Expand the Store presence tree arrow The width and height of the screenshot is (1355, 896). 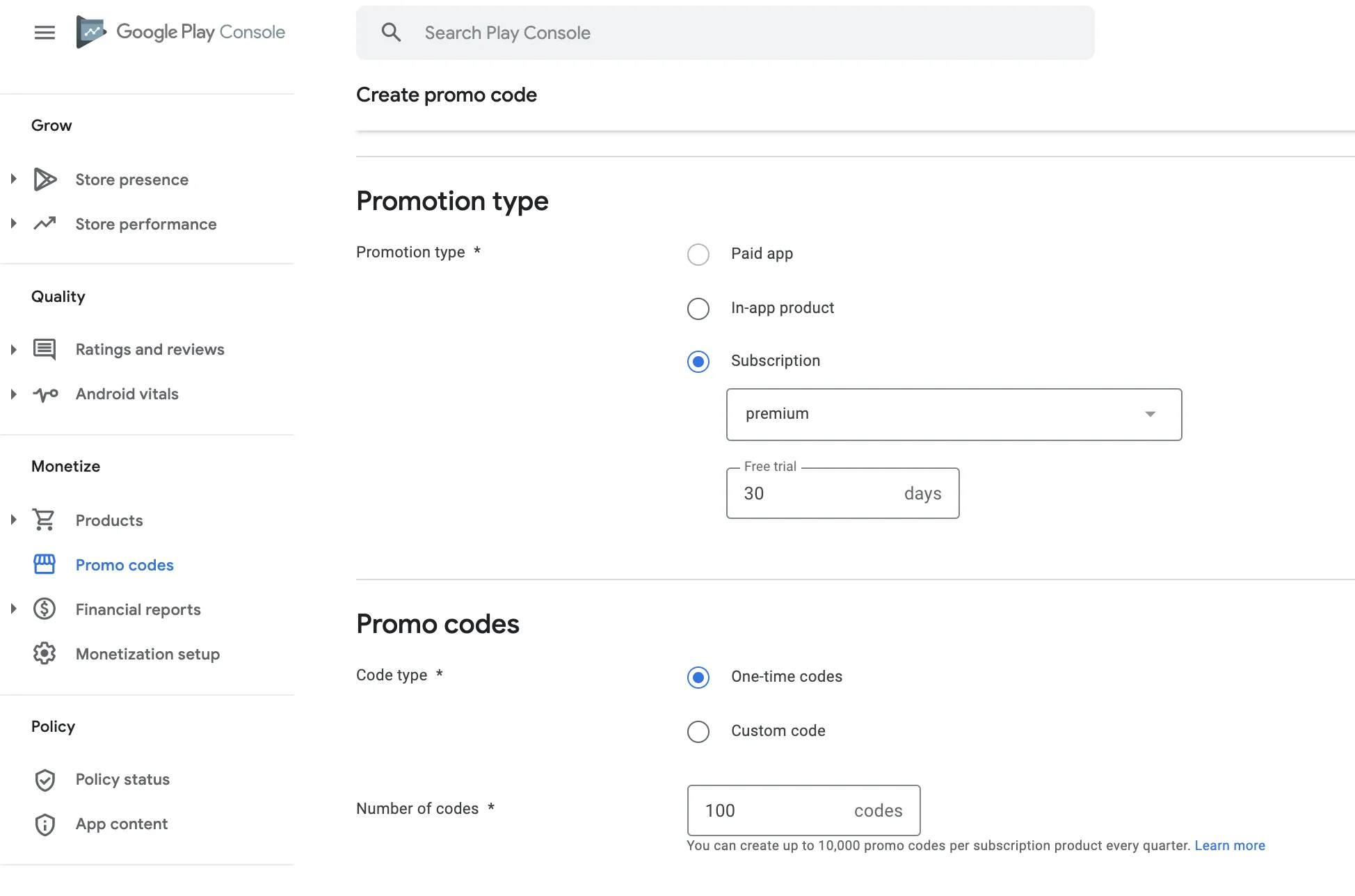click(x=13, y=179)
